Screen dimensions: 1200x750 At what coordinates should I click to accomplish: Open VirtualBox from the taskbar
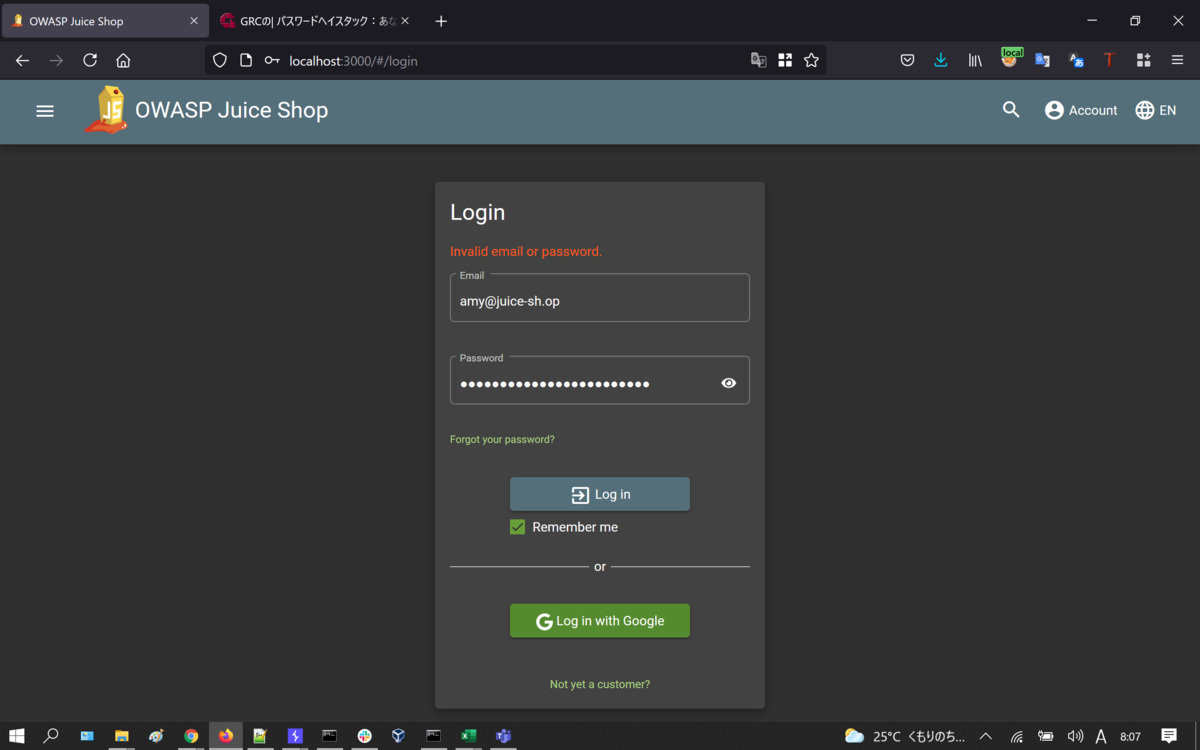398,736
